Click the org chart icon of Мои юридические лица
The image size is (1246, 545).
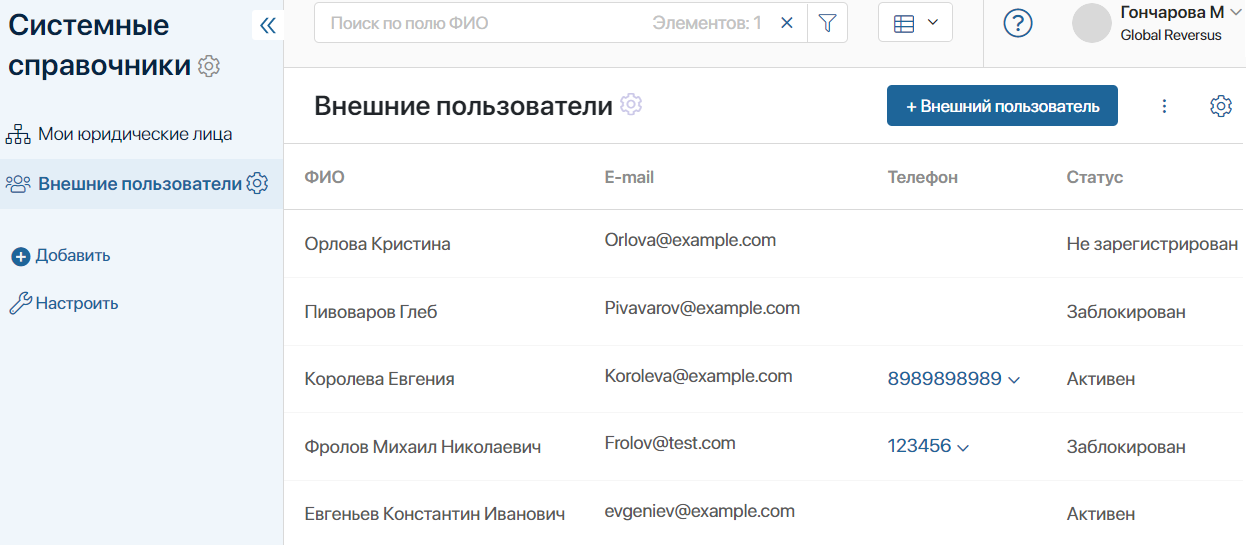(x=19, y=134)
